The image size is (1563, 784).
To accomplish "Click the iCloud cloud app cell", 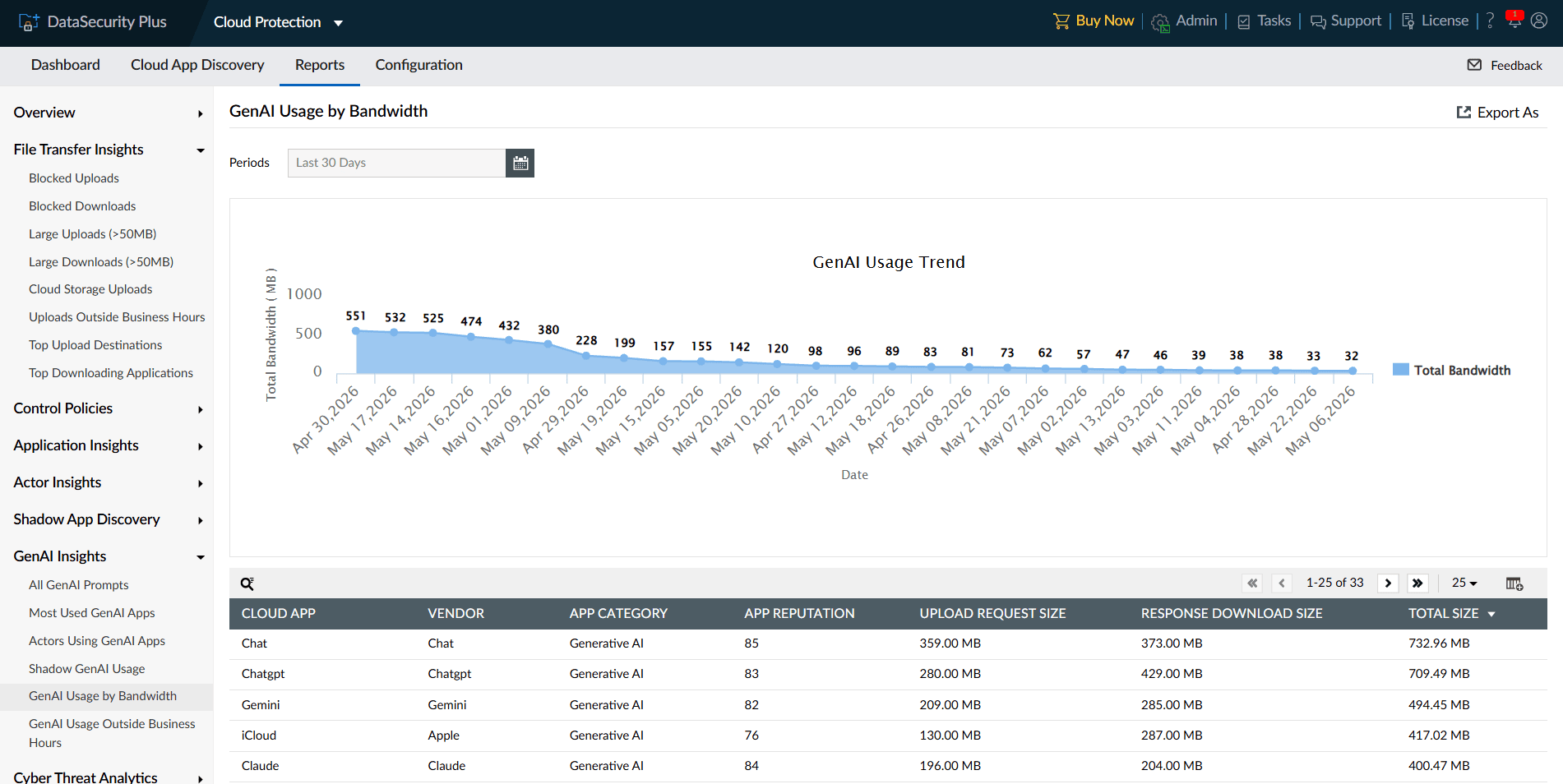I will click(x=259, y=736).
